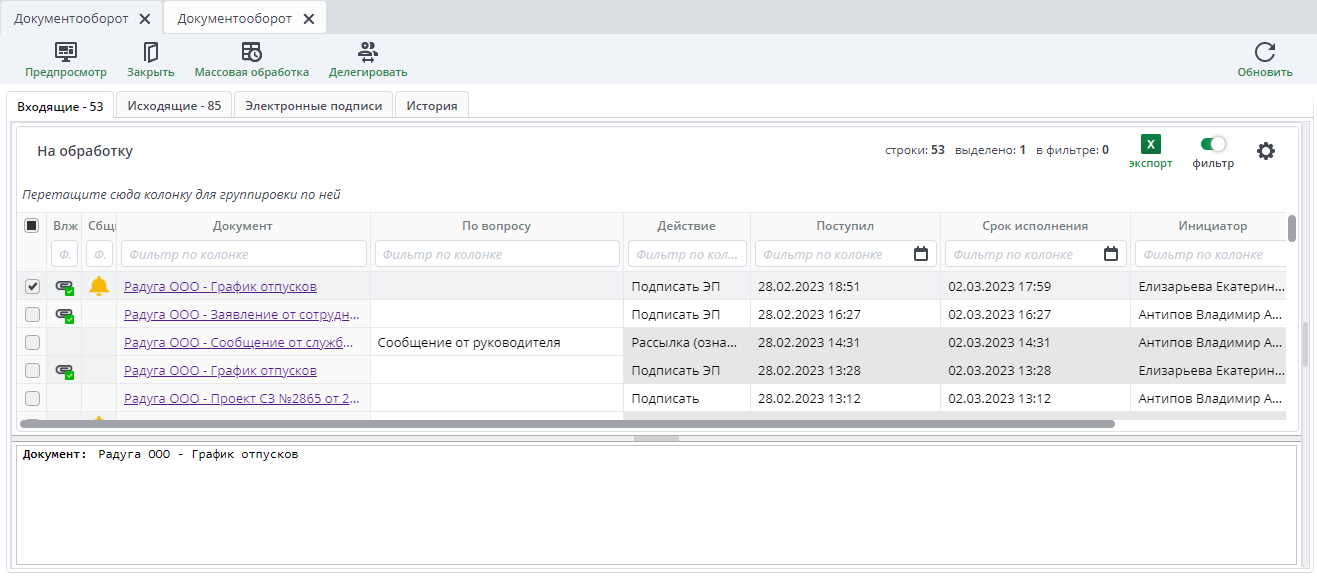This screenshot has height=576, width=1317.
Task: Open Радуга ООО - Заявление от сотрудника link
Action: (242, 315)
